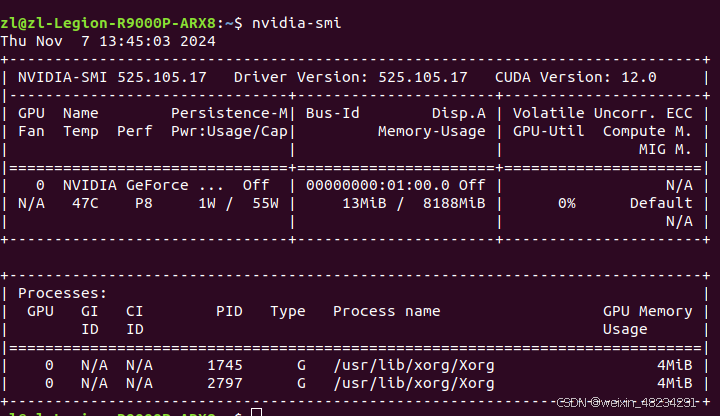Click the 'Process name' column header

click(387, 311)
